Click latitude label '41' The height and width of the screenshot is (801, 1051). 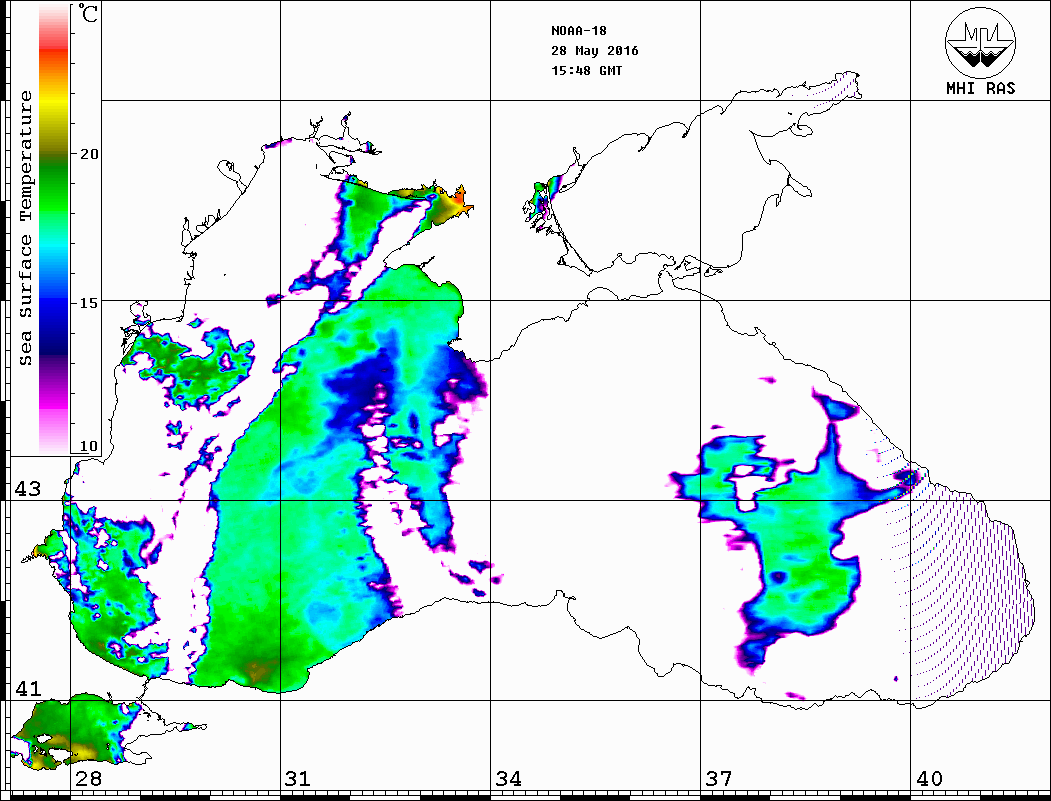click(x=27, y=688)
